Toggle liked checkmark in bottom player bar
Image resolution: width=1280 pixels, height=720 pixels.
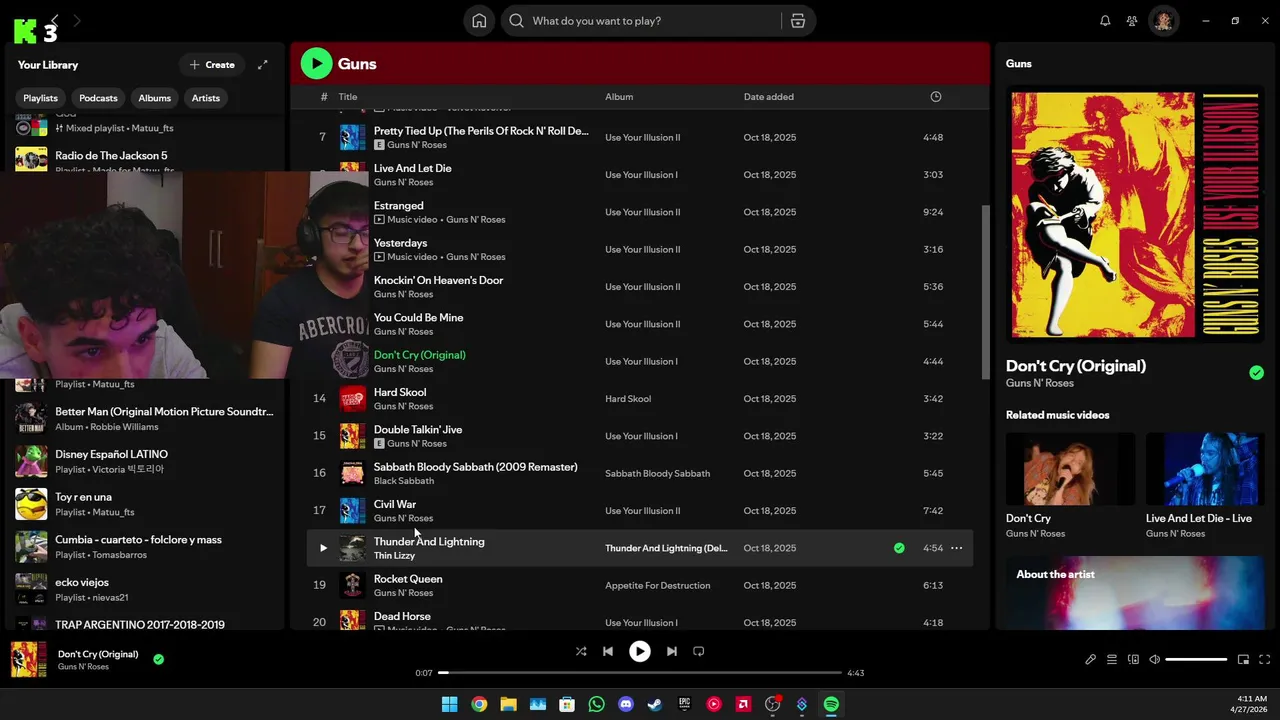tap(158, 659)
